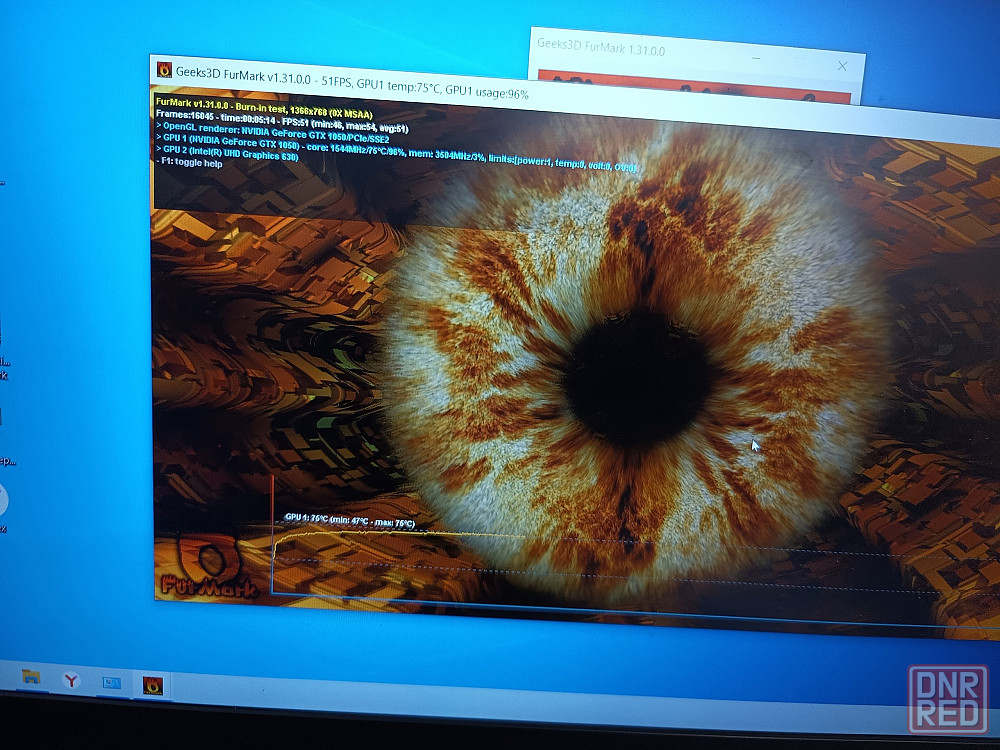Open the blue window app icon on taskbar
The height and width of the screenshot is (750, 1000).
click(x=112, y=683)
